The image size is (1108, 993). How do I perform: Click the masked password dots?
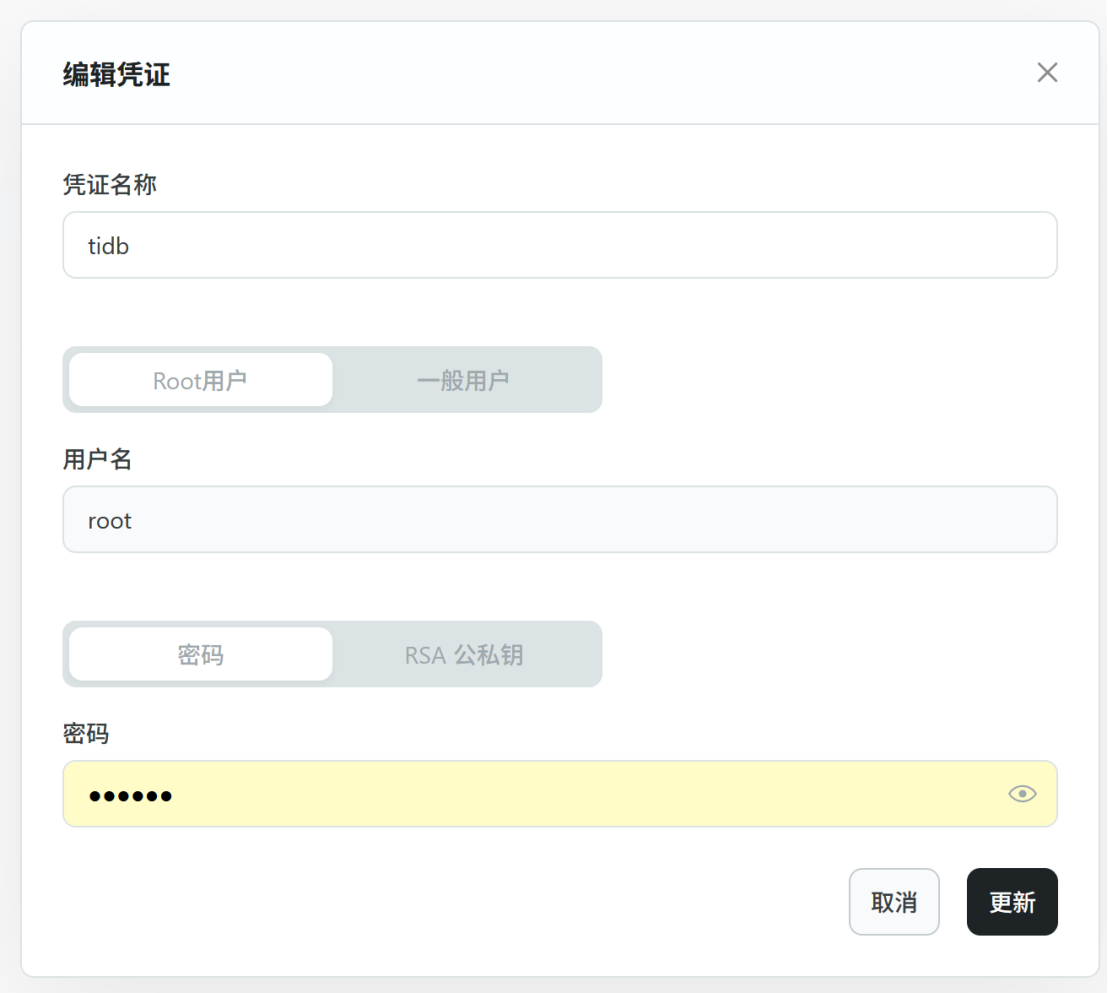tap(130, 796)
